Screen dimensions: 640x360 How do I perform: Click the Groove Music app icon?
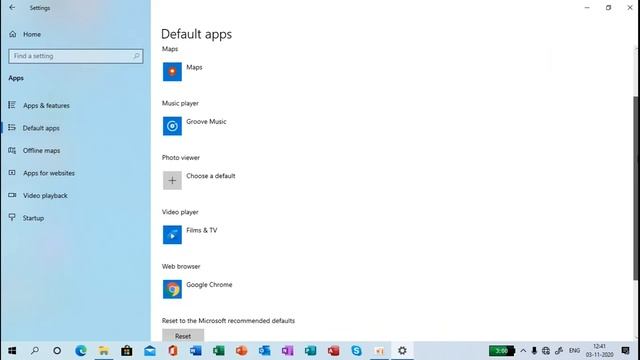172,126
